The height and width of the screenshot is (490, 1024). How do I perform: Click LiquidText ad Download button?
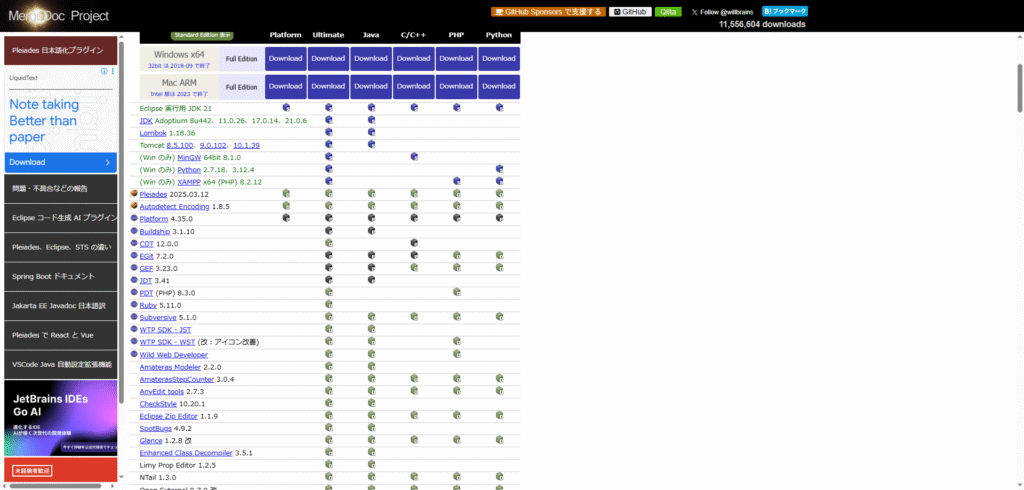click(61, 162)
